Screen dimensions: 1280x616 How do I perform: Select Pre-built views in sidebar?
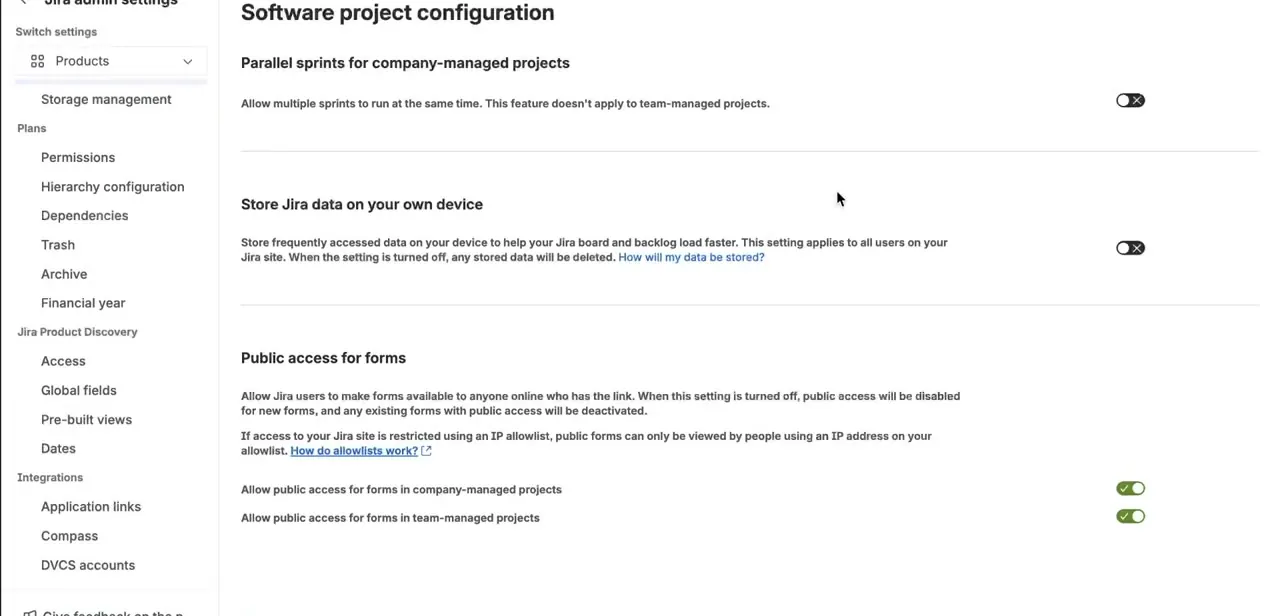click(86, 419)
